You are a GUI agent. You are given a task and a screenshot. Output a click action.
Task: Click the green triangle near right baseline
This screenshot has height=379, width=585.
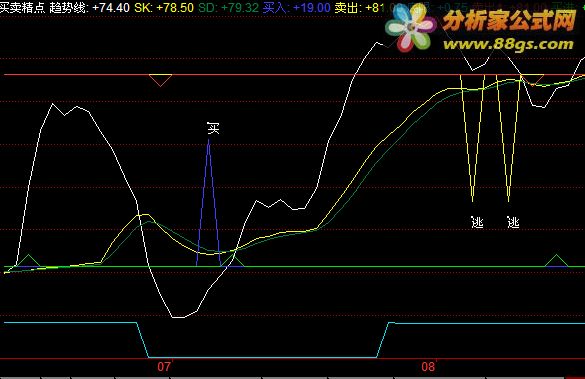point(556,261)
